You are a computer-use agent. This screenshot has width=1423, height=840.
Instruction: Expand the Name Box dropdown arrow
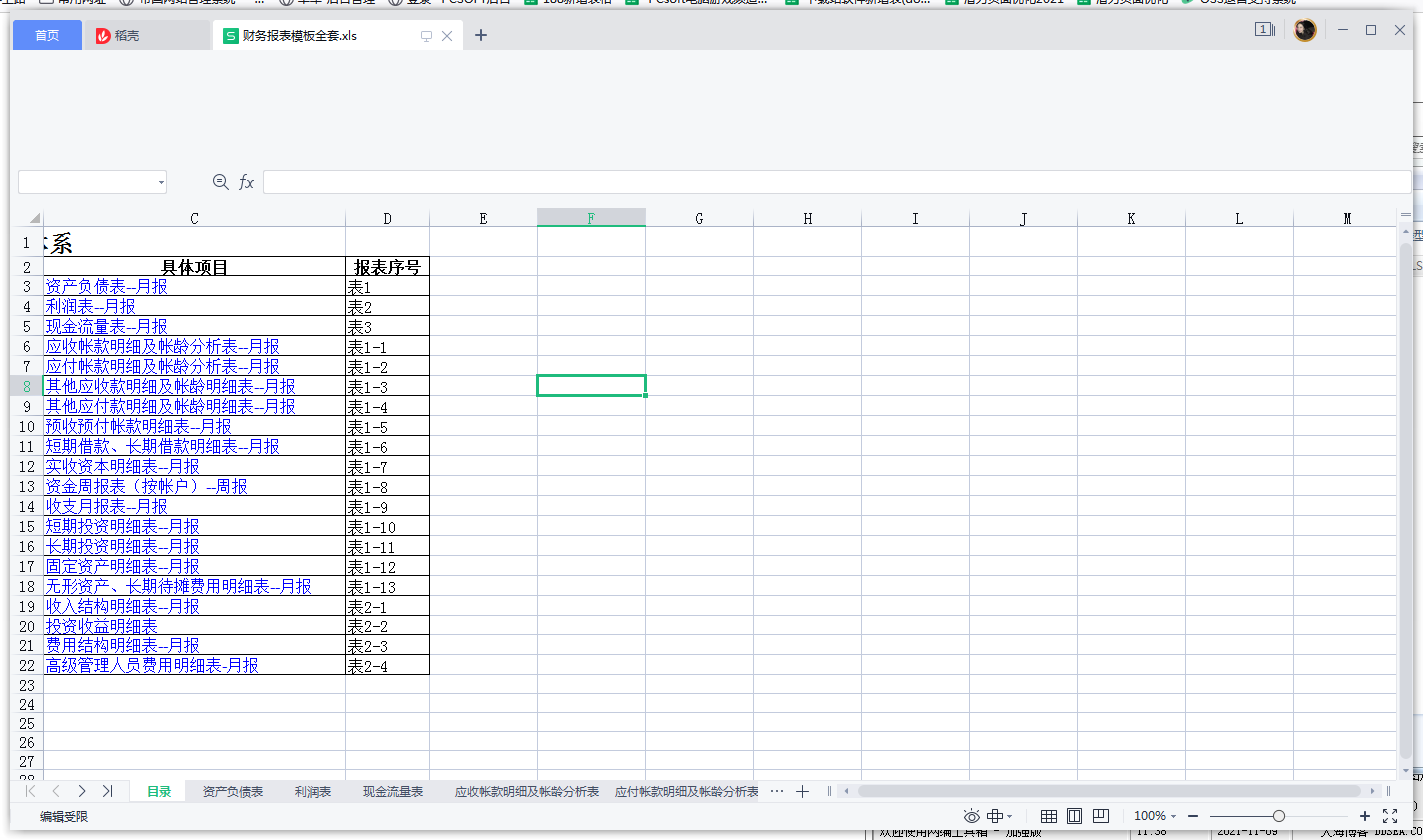(x=161, y=183)
